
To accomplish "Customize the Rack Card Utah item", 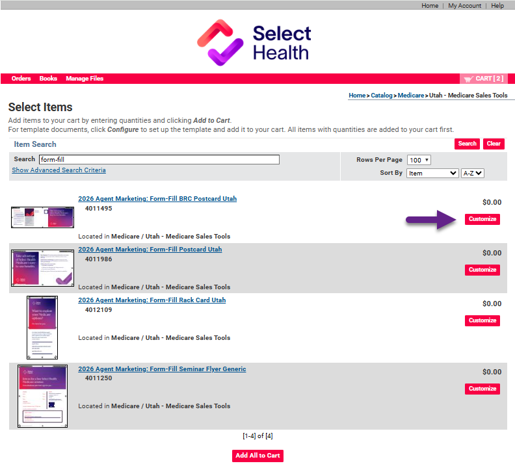I will [482, 320].
